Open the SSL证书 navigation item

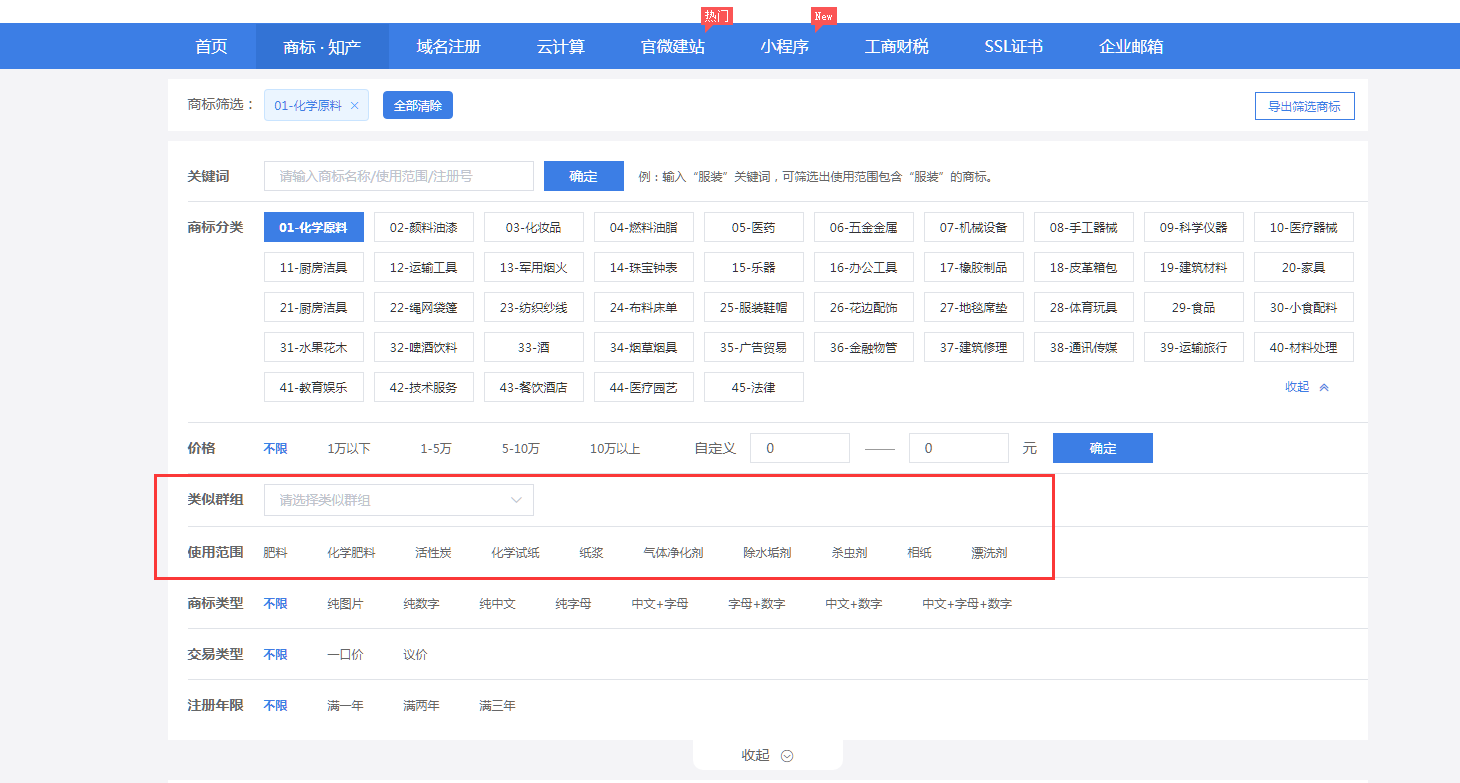click(1014, 46)
